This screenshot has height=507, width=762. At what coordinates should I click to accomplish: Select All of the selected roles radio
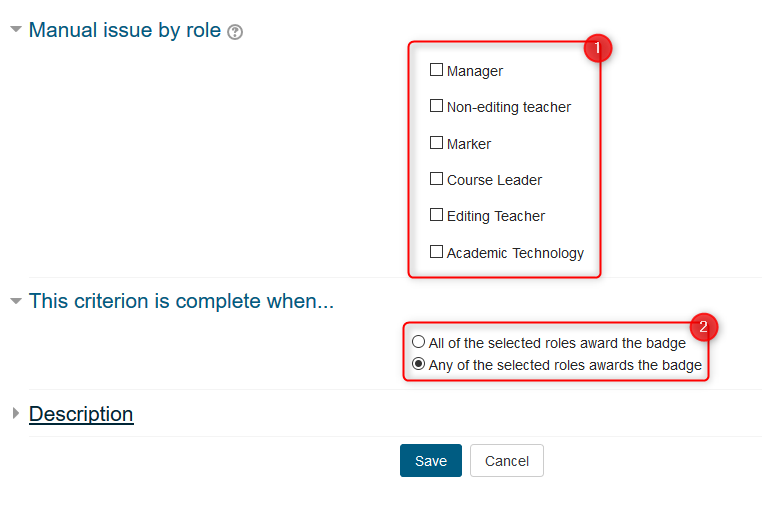click(x=419, y=342)
